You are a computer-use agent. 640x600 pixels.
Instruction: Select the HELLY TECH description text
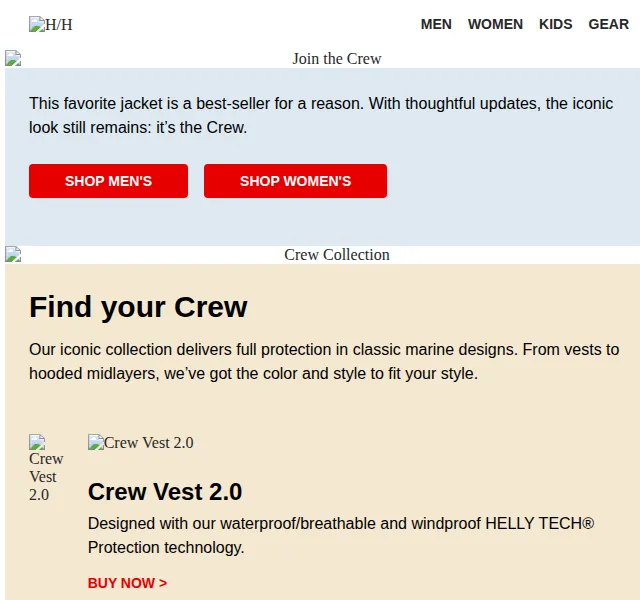pos(341,535)
